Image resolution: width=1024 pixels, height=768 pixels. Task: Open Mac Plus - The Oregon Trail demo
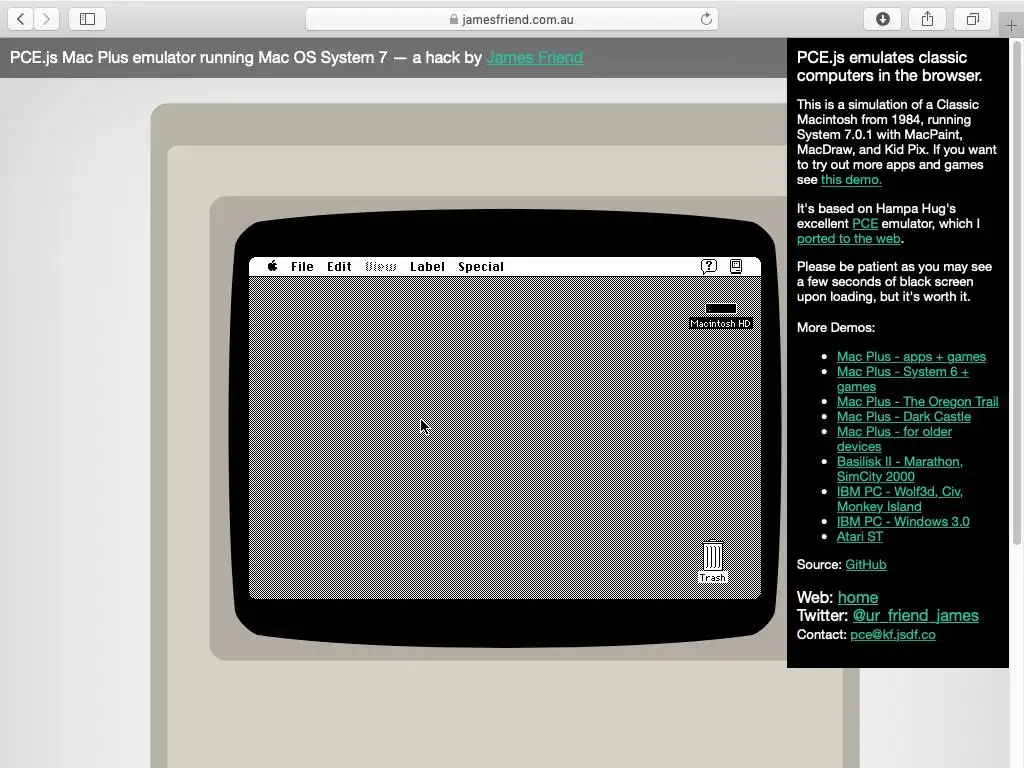pyautogui.click(x=918, y=402)
